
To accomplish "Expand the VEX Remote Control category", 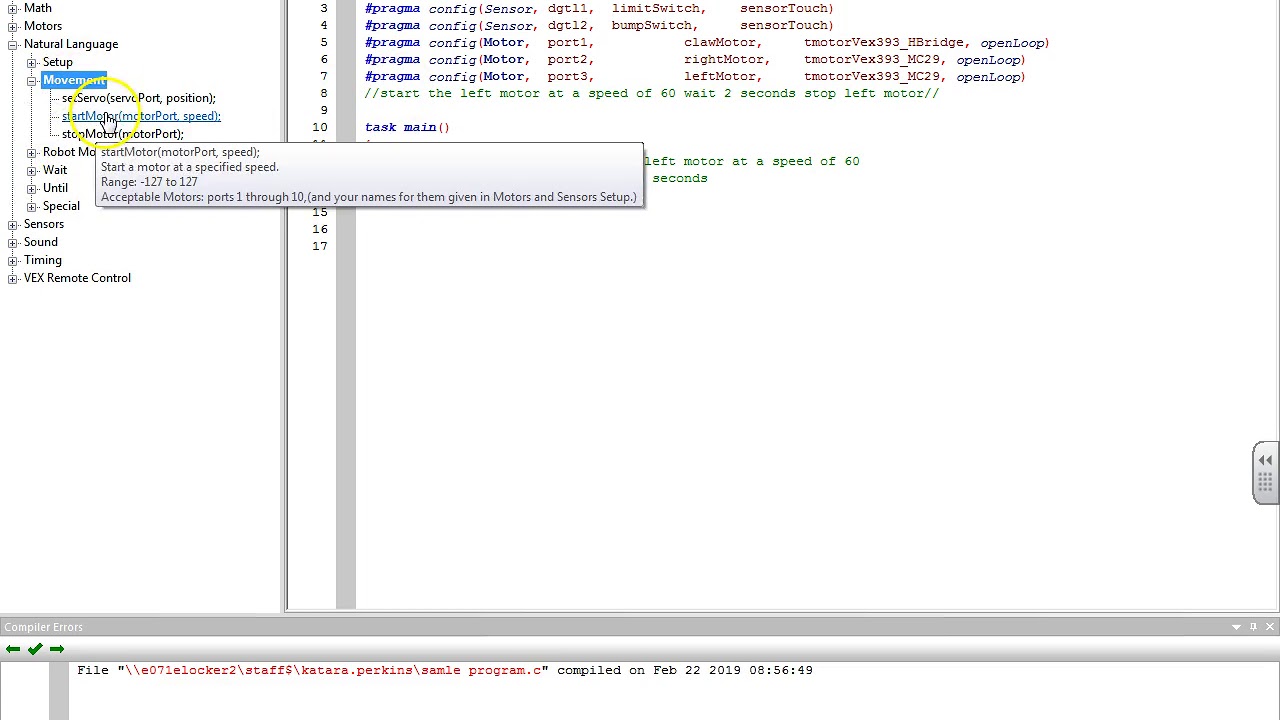I will [13, 278].
